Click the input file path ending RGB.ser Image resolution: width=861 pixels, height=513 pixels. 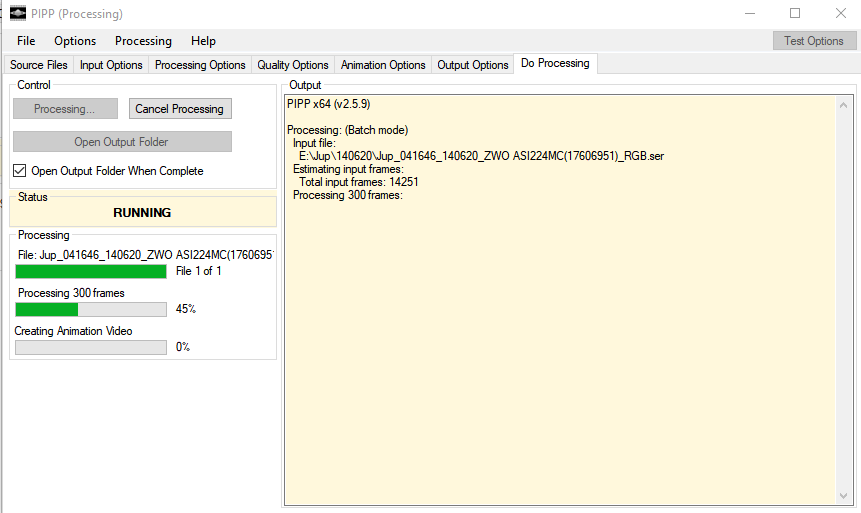coord(481,156)
